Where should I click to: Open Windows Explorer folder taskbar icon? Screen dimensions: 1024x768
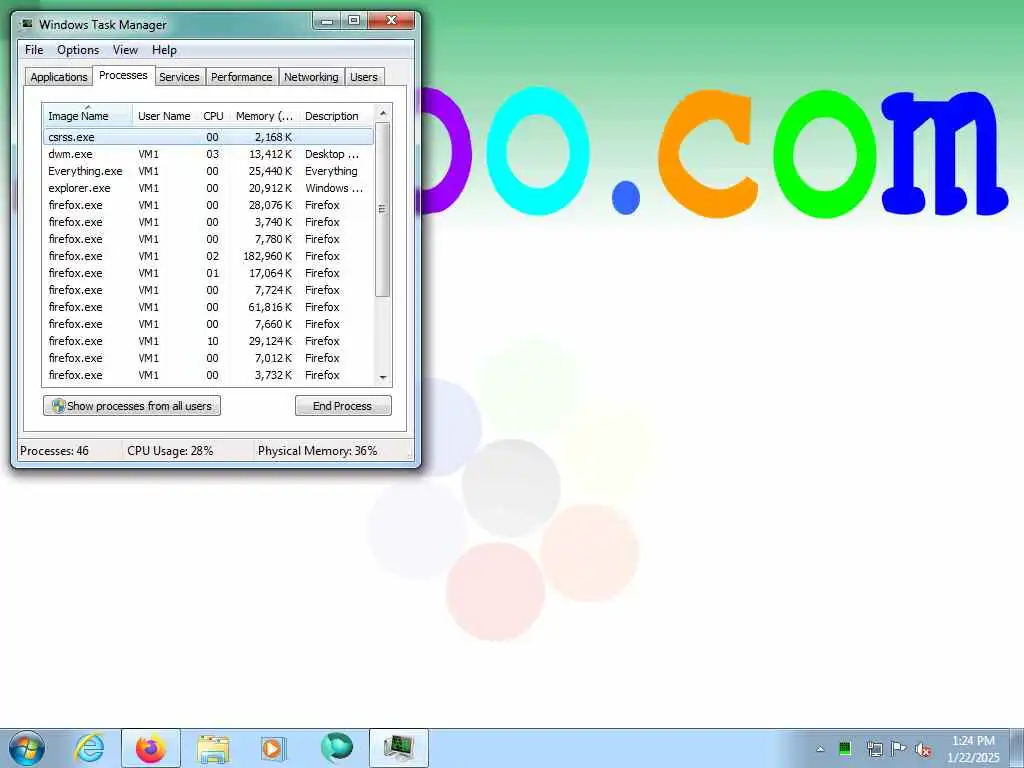[213, 748]
